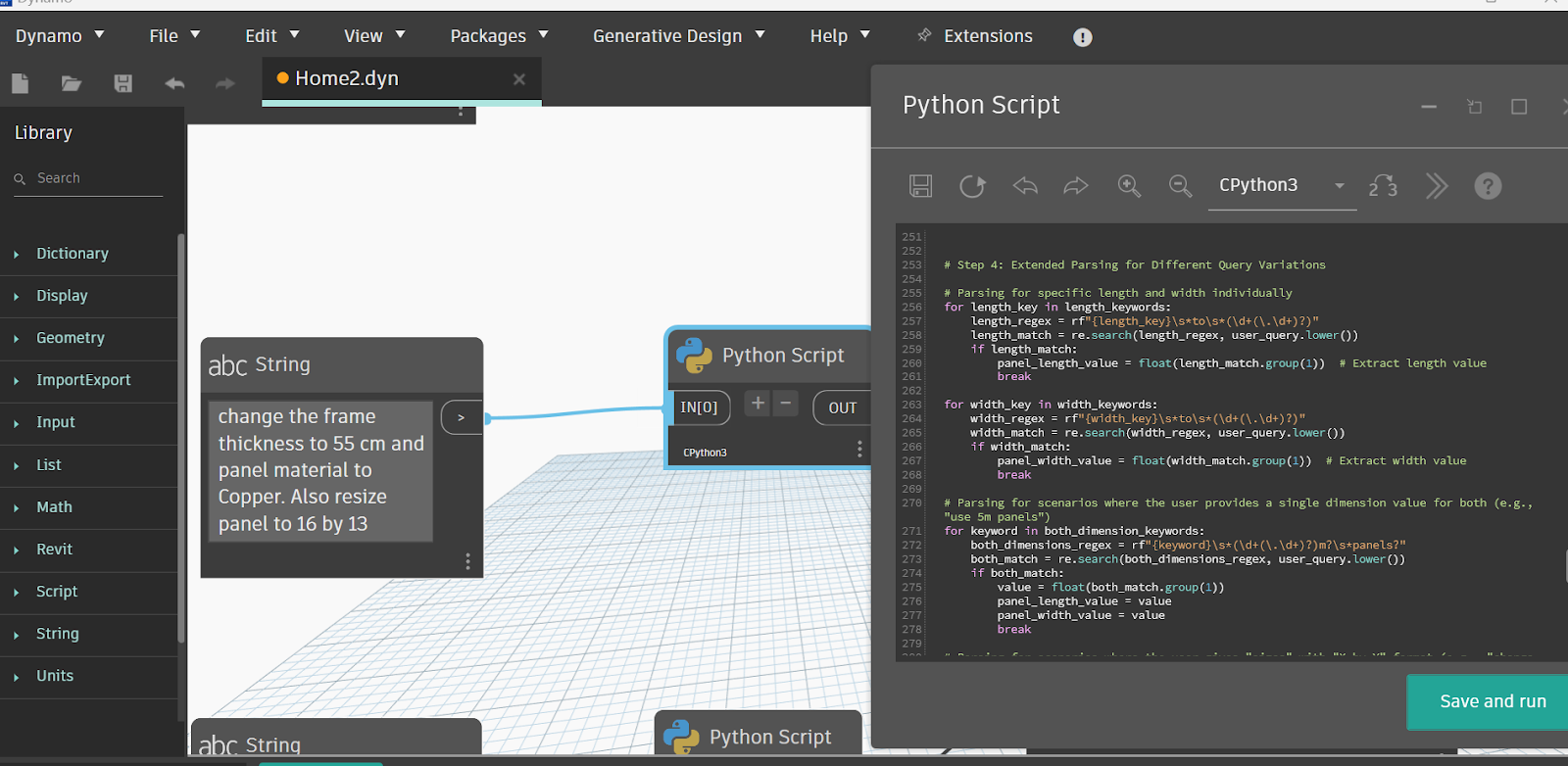This screenshot has height=766, width=1568.
Task: Click the IN[0] port of the Python Script node
Action: point(699,407)
